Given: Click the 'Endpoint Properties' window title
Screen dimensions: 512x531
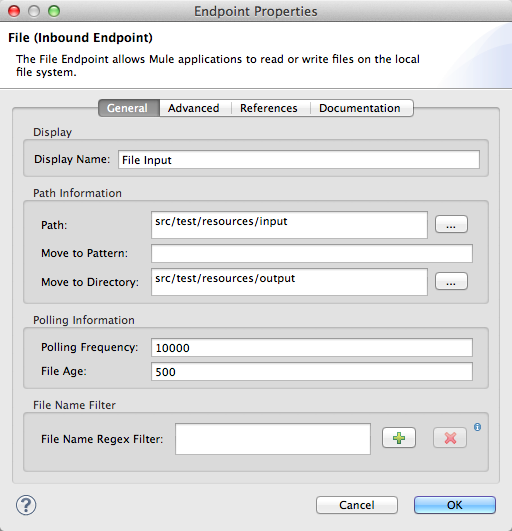Looking at the screenshot, I should click(x=256, y=12).
